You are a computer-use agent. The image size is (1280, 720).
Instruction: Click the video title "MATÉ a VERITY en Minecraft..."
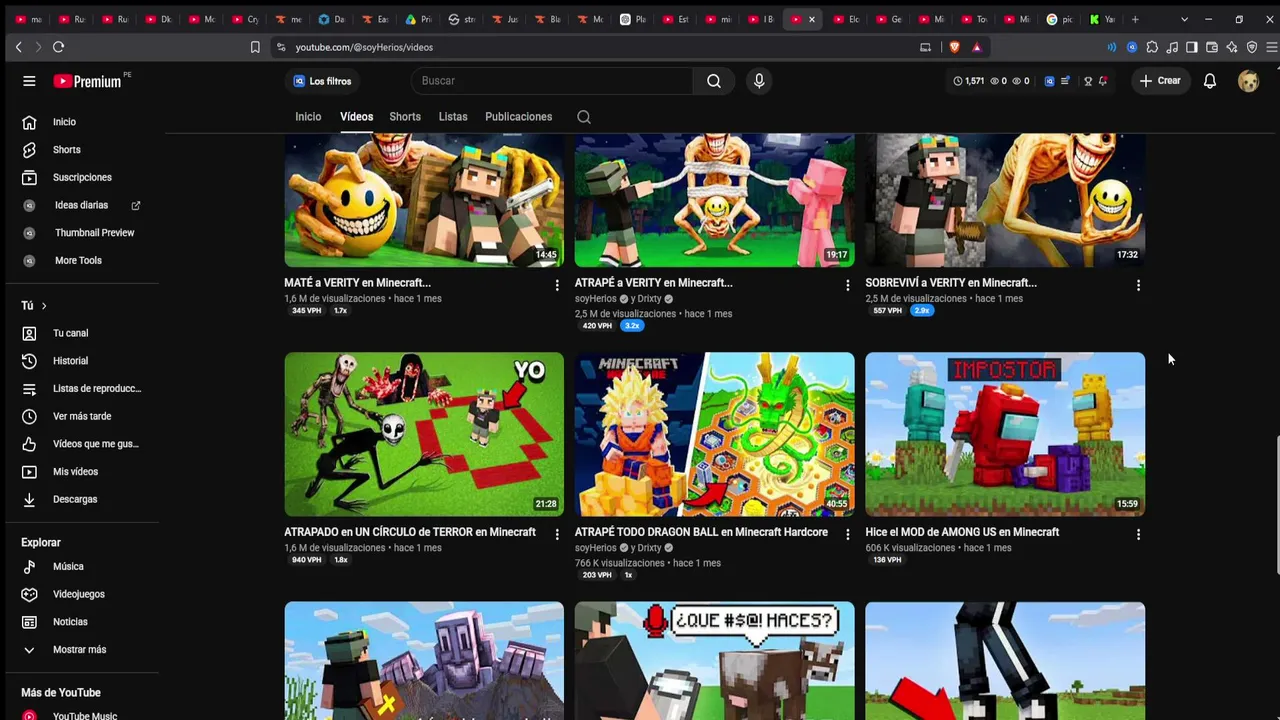point(357,283)
